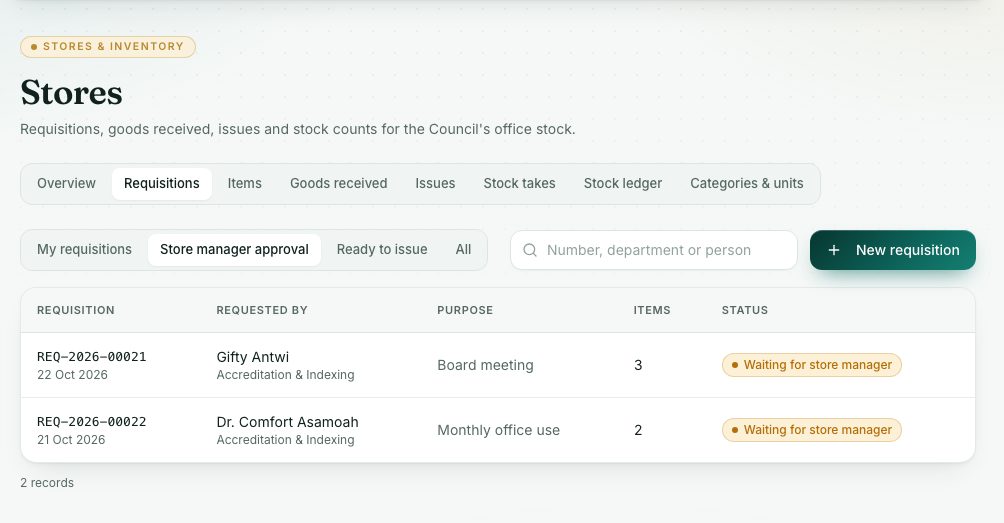Create a New requisition

[x=893, y=250]
